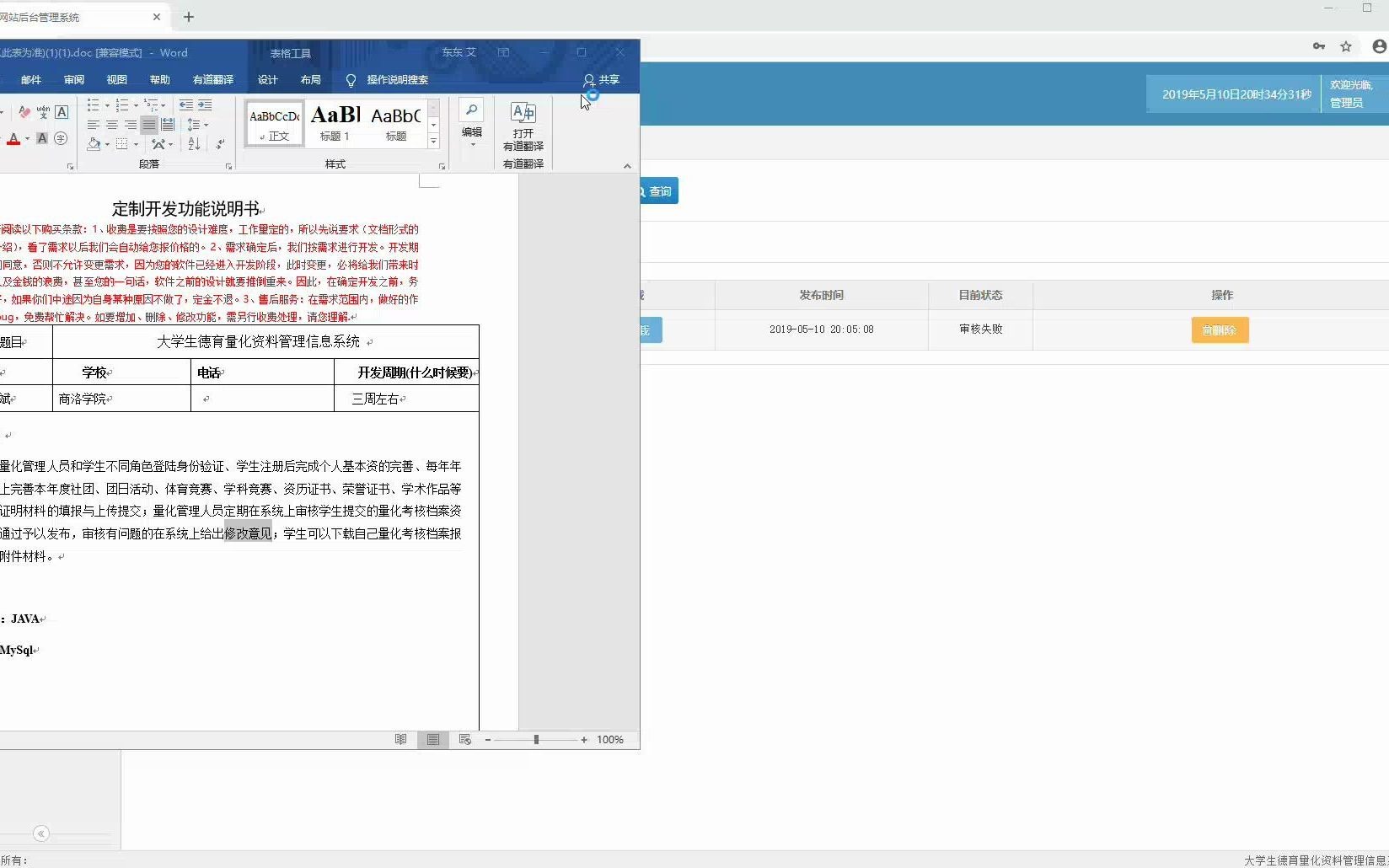Open the Phonetic Guide (wén) tool
This screenshot has width=1389, height=868.
tap(43, 112)
